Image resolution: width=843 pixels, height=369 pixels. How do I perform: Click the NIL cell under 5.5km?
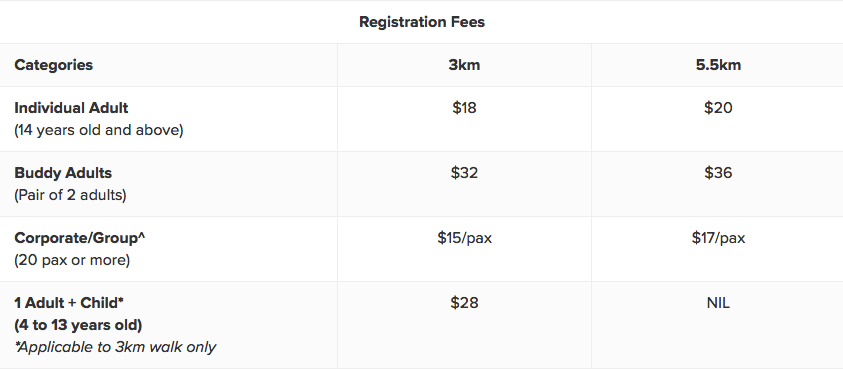click(718, 303)
